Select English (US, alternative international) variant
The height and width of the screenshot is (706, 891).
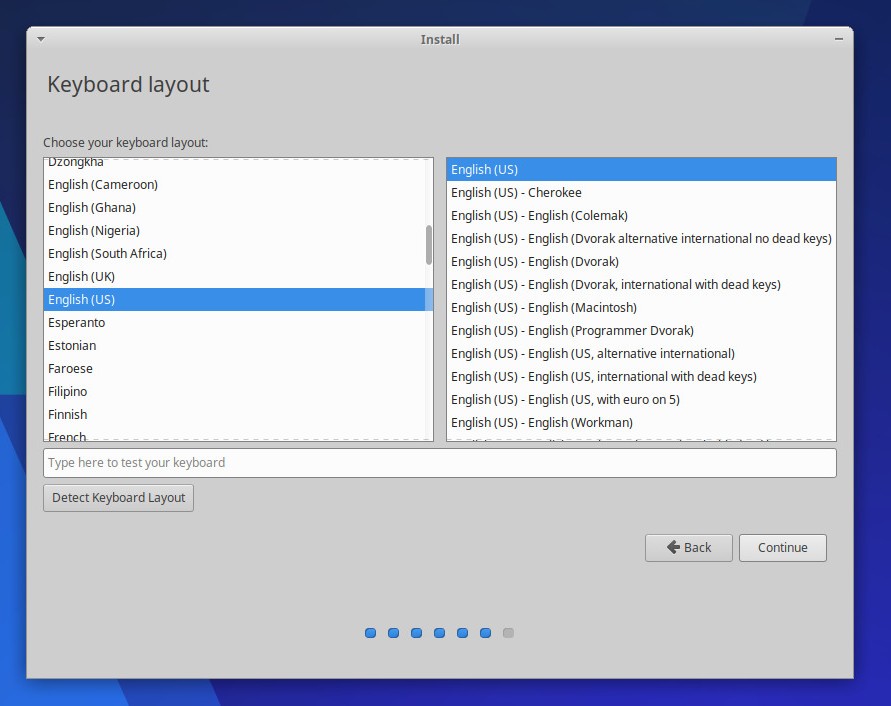tap(641, 354)
